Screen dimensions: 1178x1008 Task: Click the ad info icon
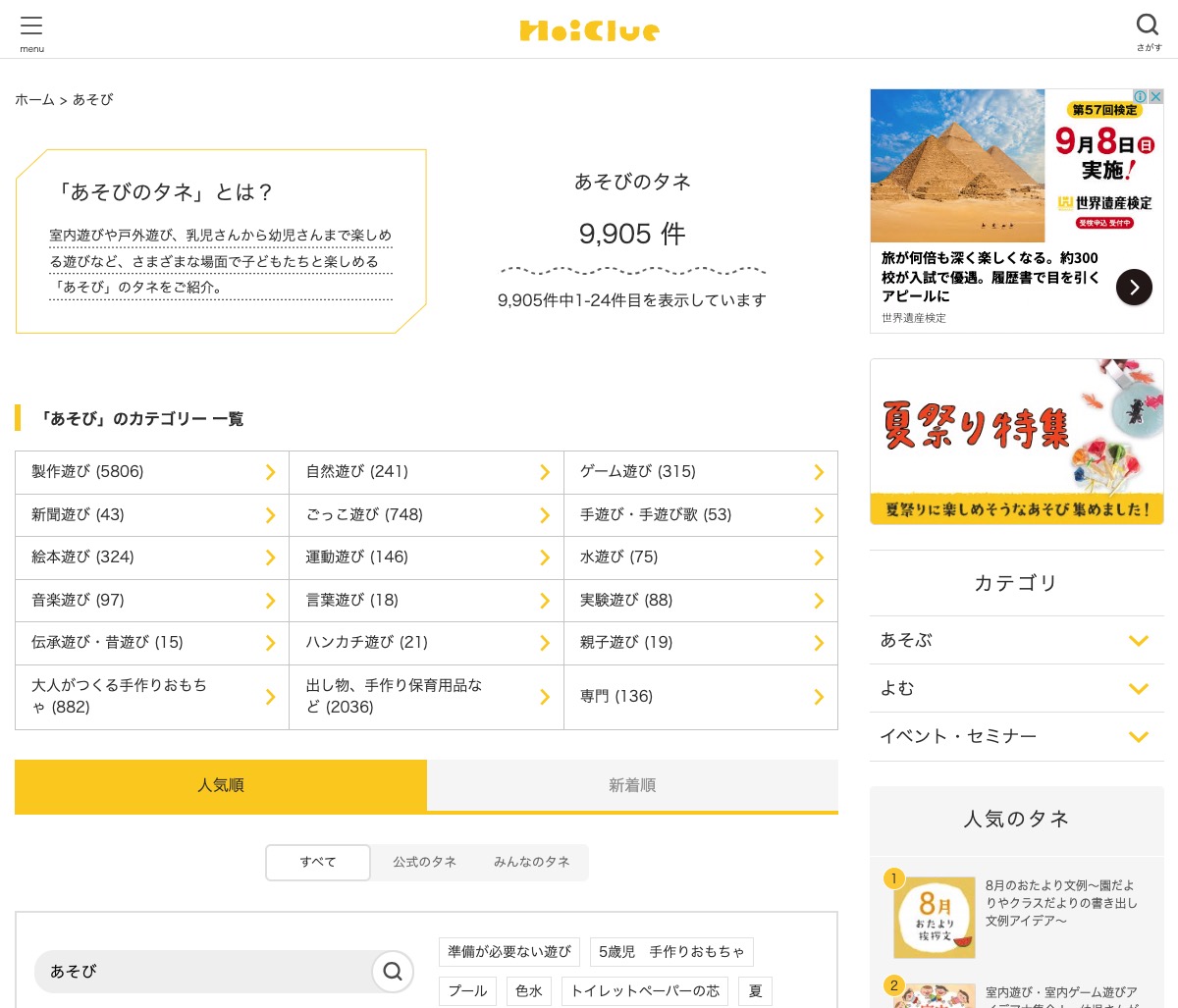1140,96
